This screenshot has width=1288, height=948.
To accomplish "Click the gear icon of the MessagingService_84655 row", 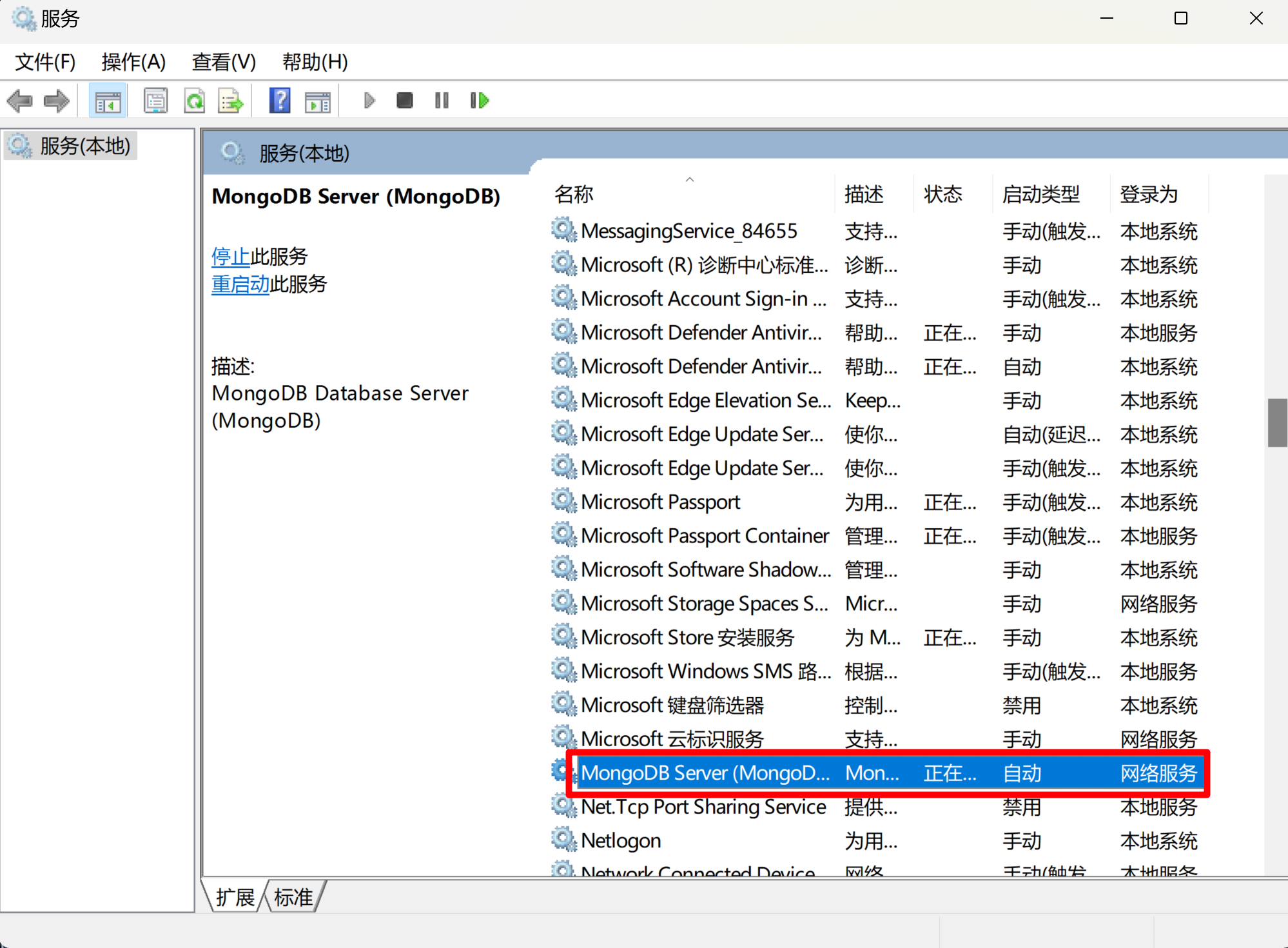I will 564,230.
